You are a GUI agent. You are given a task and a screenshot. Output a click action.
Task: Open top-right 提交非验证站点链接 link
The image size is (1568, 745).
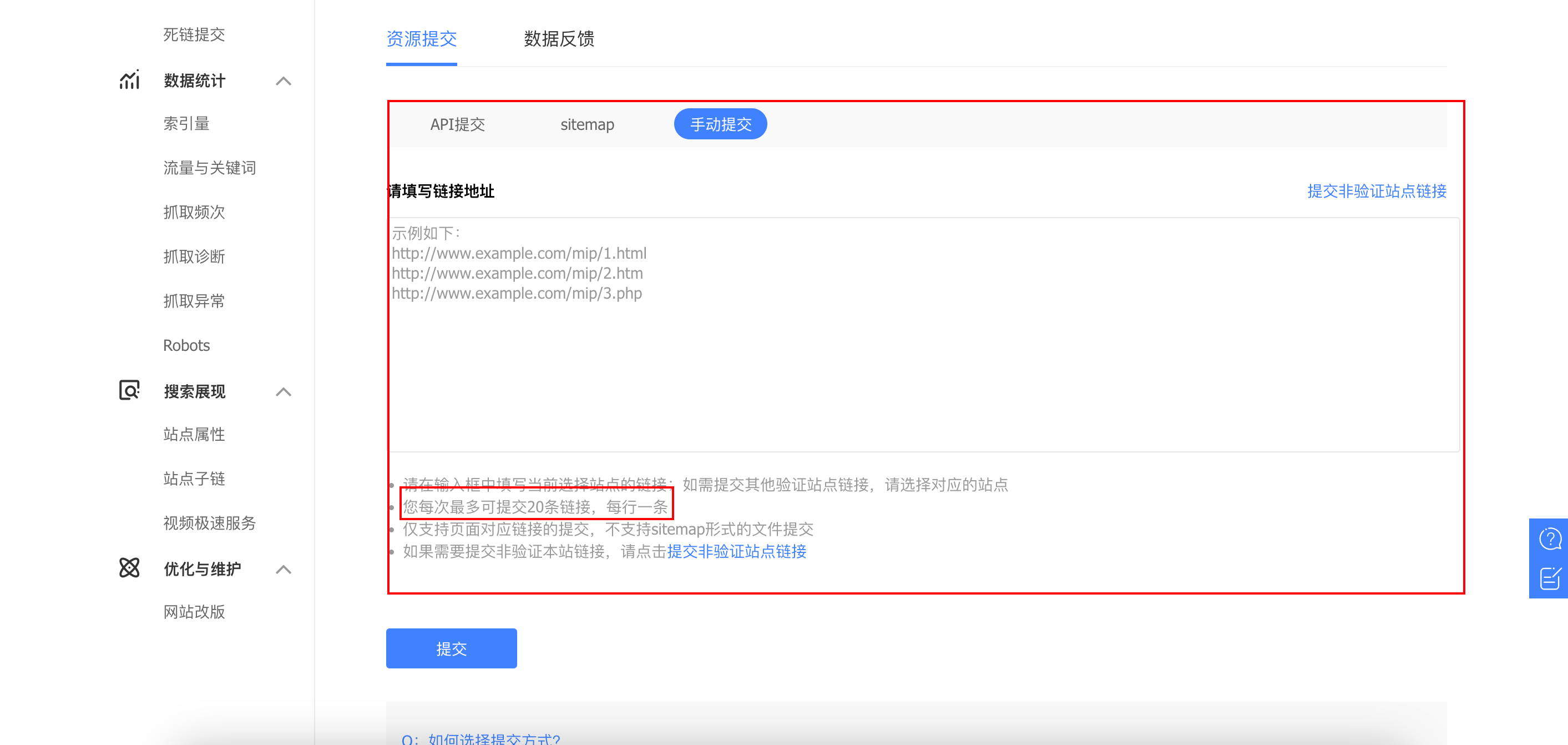click(1376, 192)
